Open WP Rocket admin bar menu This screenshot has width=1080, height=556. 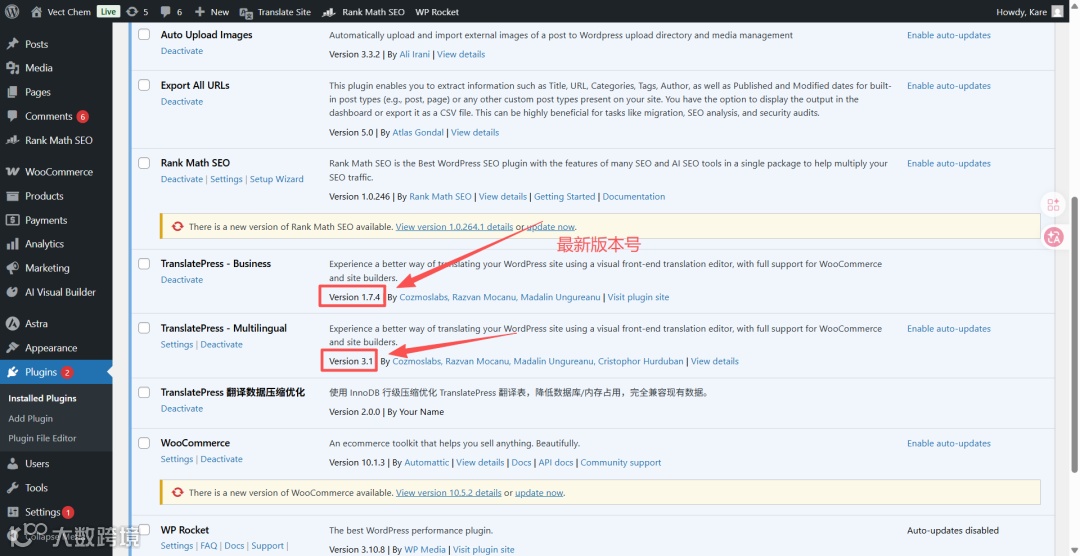(x=437, y=12)
